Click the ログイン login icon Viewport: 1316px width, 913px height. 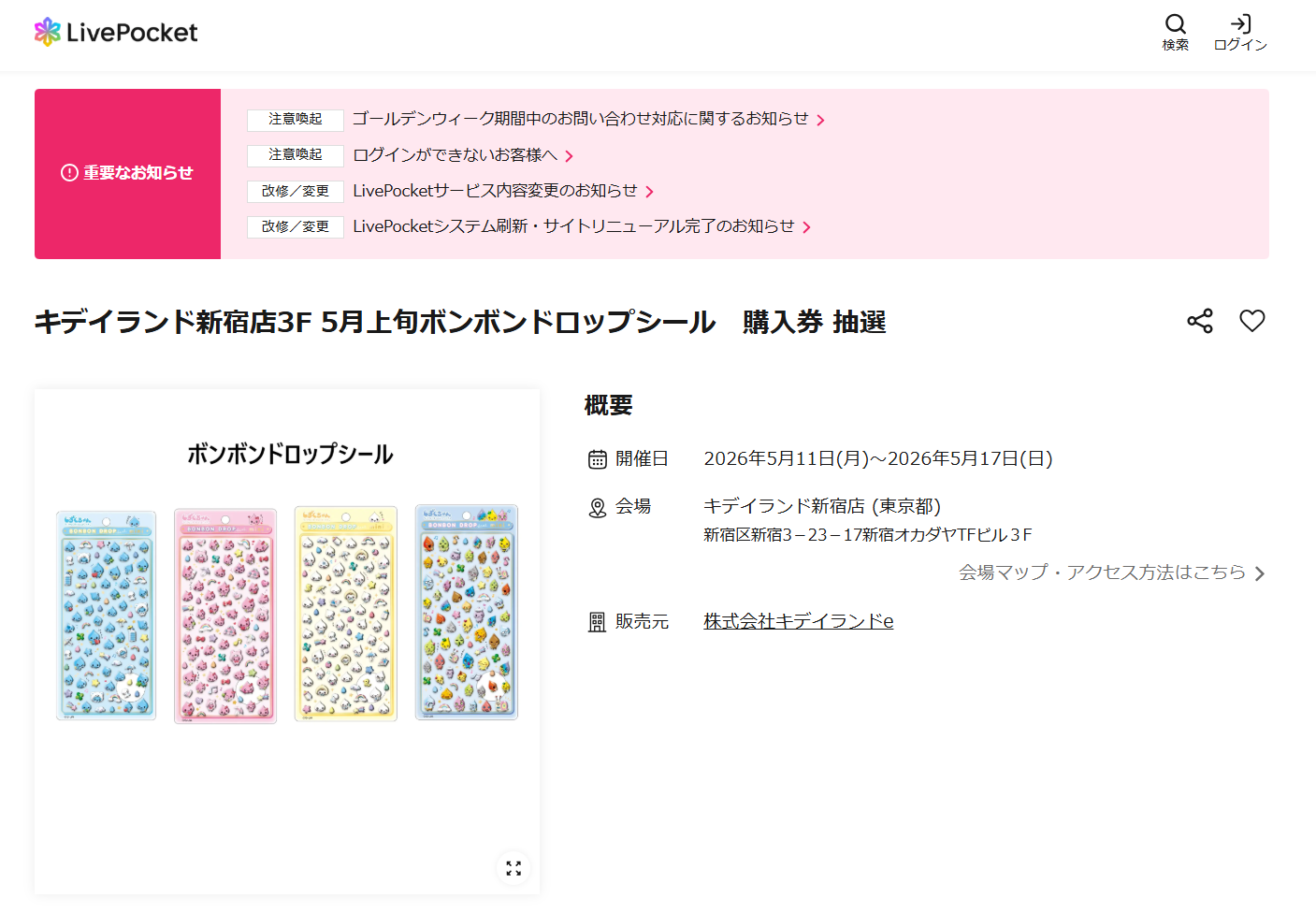pyautogui.click(x=1240, y=33)
